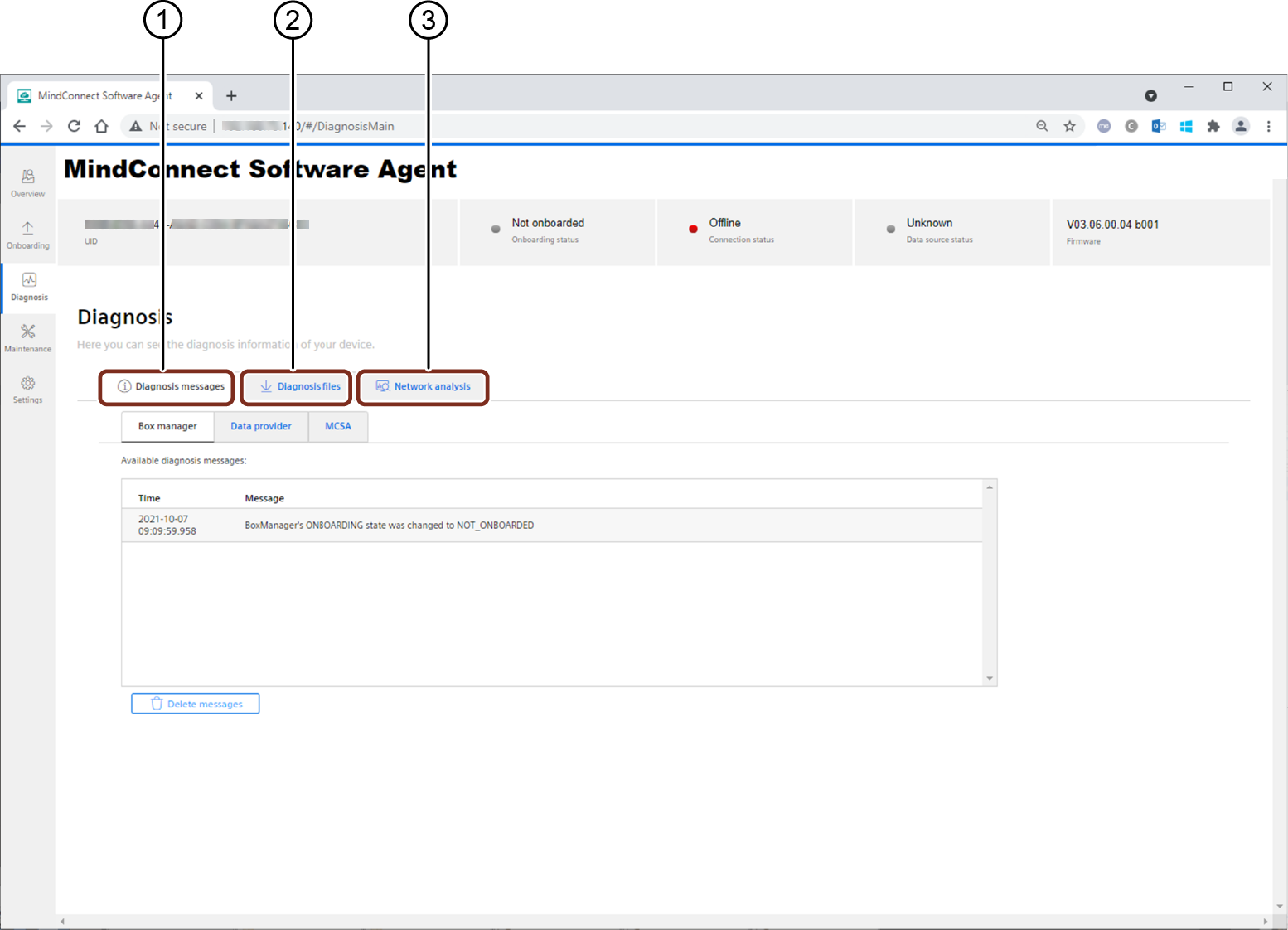
Task: Click the Windows extension icon
Action: (x=1186, y=126)
